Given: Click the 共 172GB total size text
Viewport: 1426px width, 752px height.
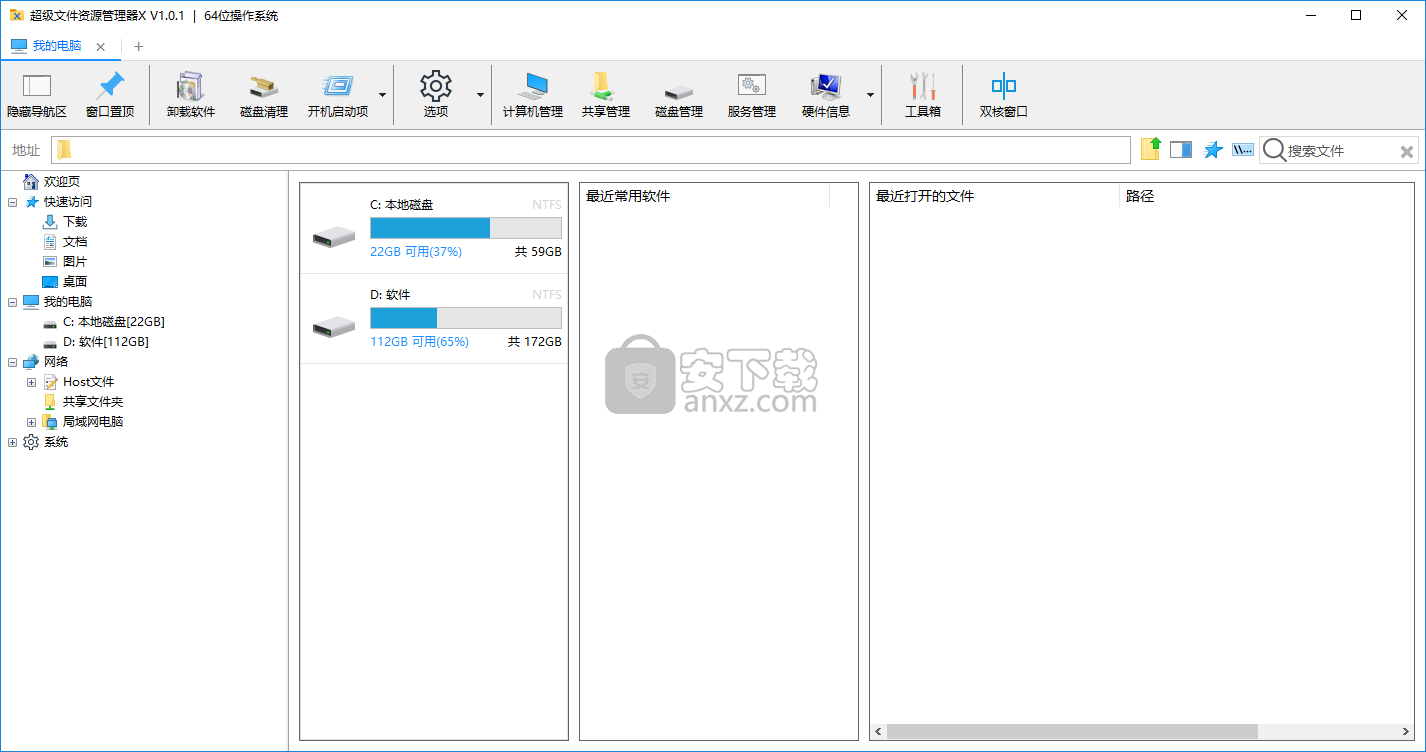Looking at the screenshot, I should pos(535,342).
